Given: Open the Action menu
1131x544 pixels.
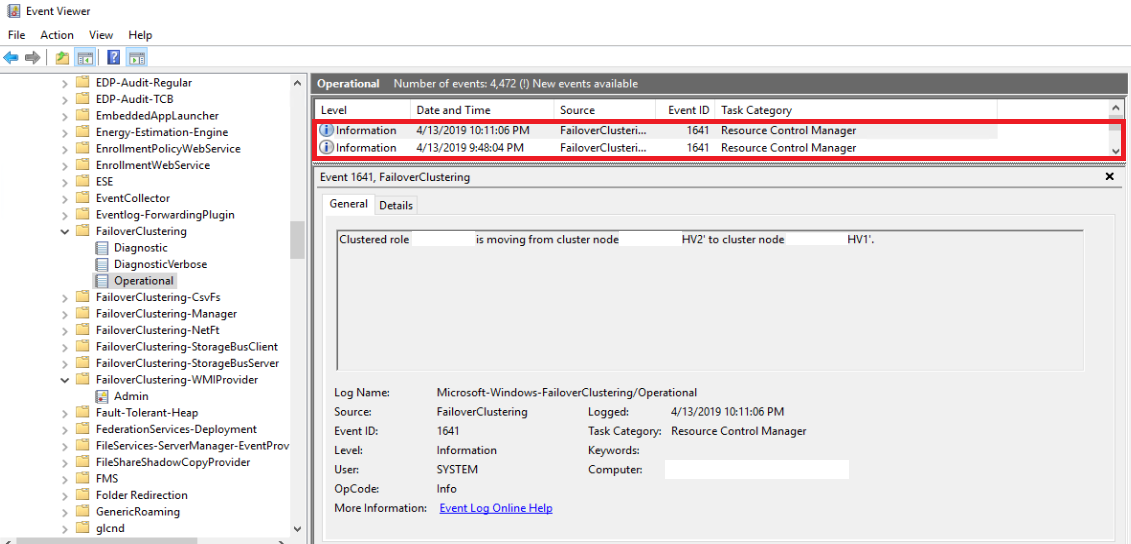Looking at the screenshot, I should tap(57, 35).
